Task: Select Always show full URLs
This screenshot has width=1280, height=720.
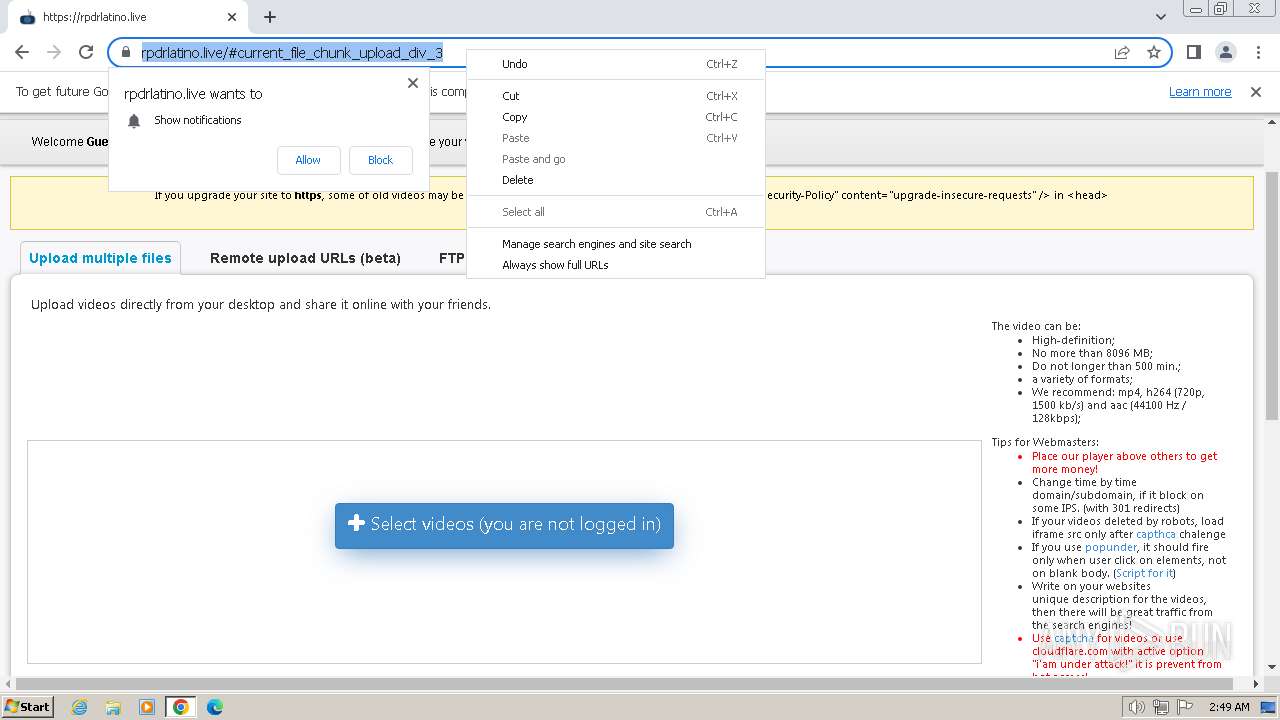Action: pos(616,265)
